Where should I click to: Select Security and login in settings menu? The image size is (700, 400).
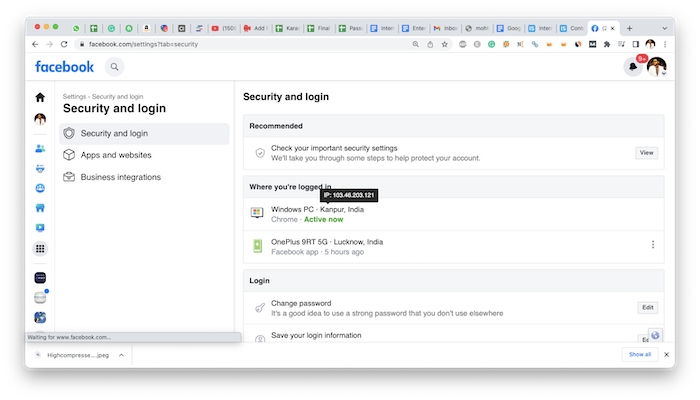144,133
